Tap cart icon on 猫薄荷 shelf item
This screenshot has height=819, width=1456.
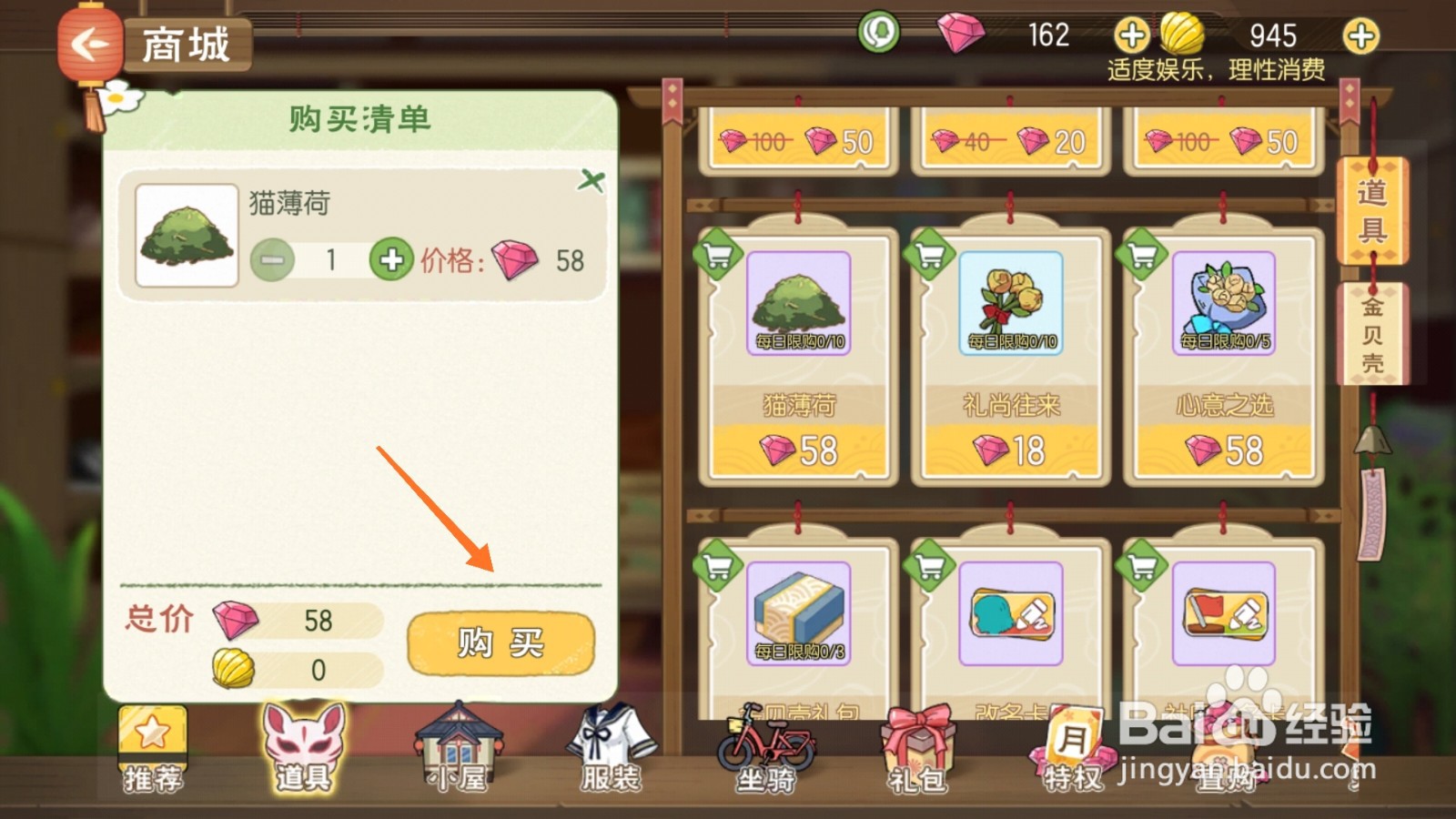(x=718, y=255)
